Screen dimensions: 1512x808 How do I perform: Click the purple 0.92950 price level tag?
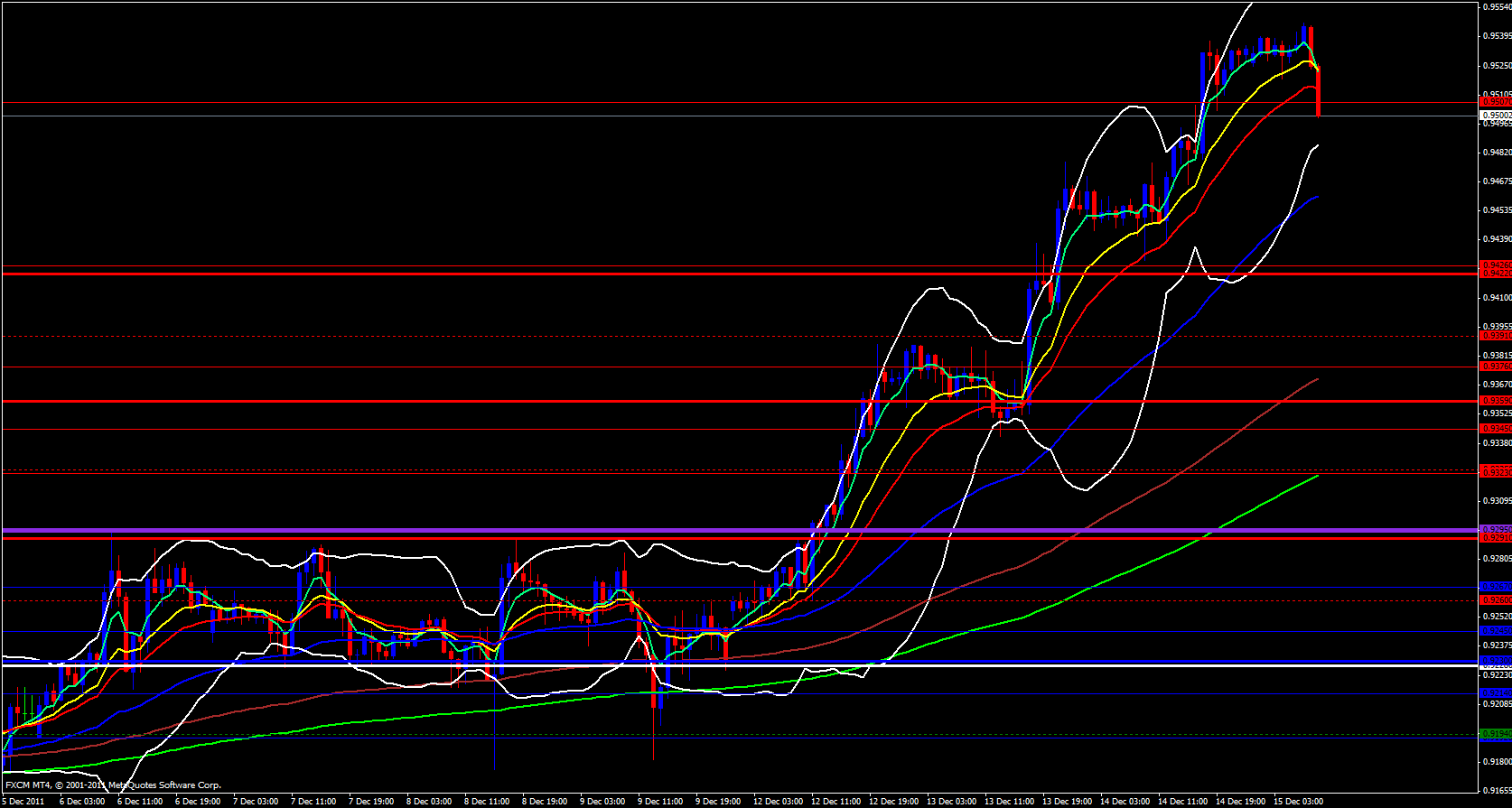(1495, 529)
